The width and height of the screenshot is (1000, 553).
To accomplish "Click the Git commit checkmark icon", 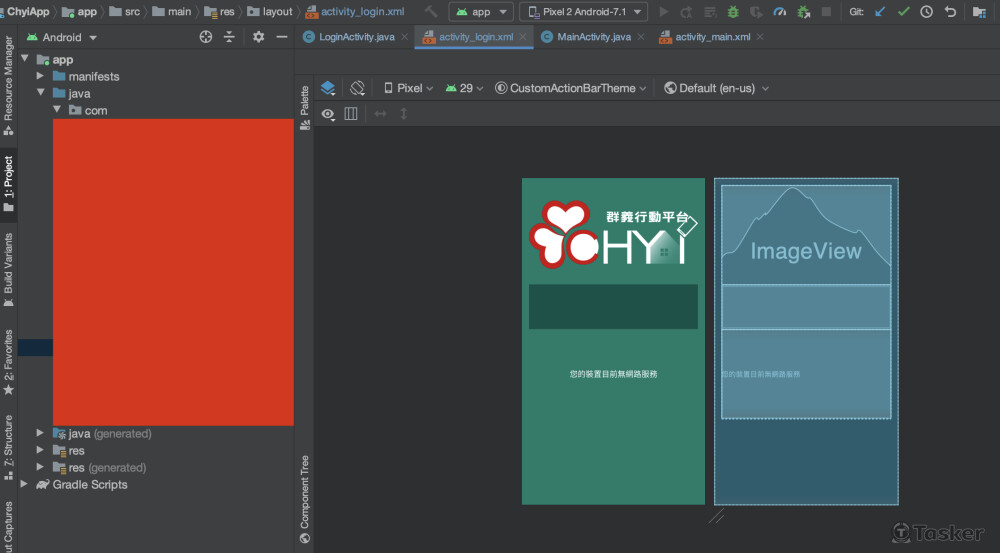I will (x=904, y=12).
